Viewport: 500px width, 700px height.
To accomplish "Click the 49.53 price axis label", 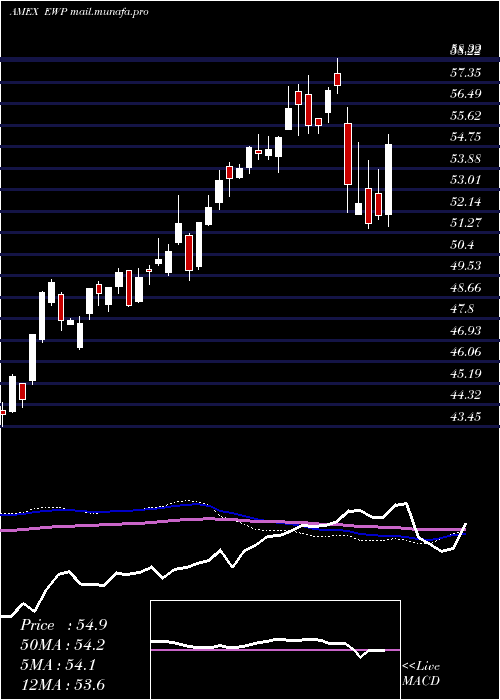I will pyautogui.click(x=466, y=266).
